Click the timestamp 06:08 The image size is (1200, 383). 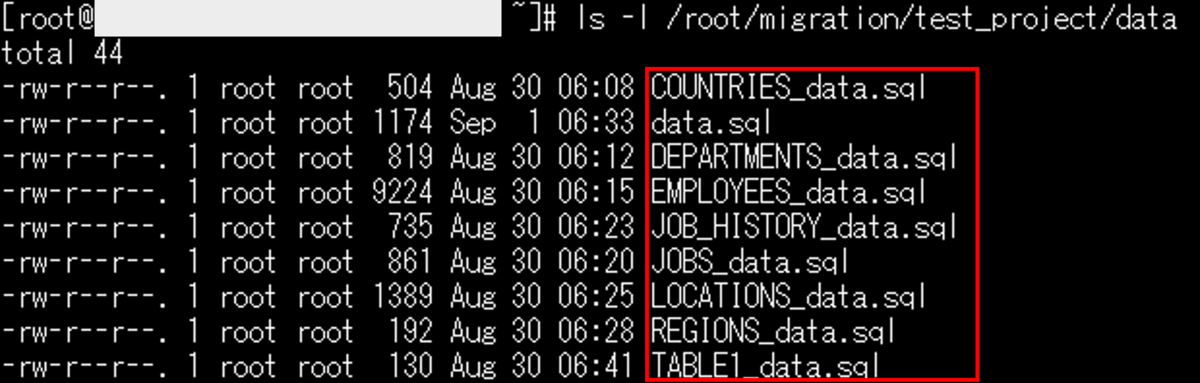pos(596,89)
